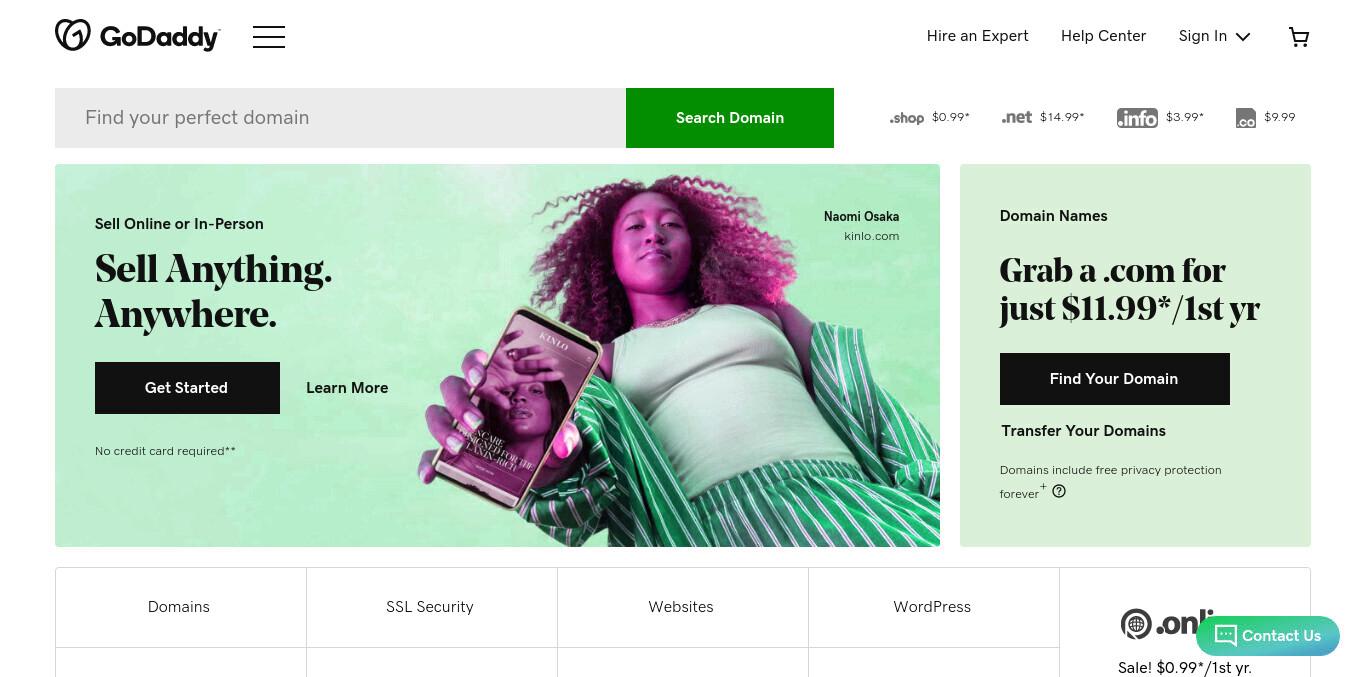Select the .shop domain offer icon
The height and width of the screenshot is (677, 1366).
907,118
